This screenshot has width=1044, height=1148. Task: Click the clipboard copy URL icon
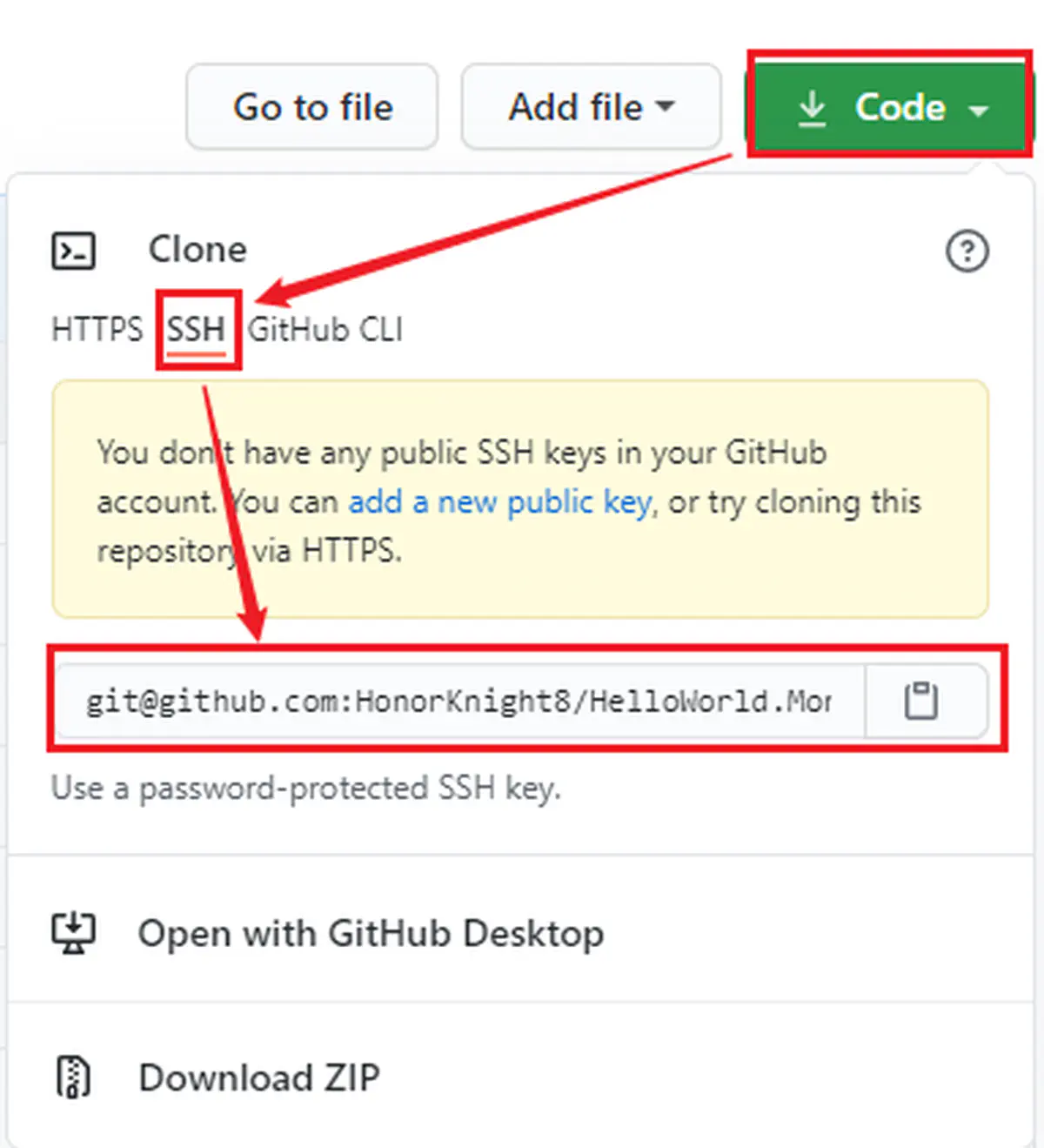coord(920,701)
